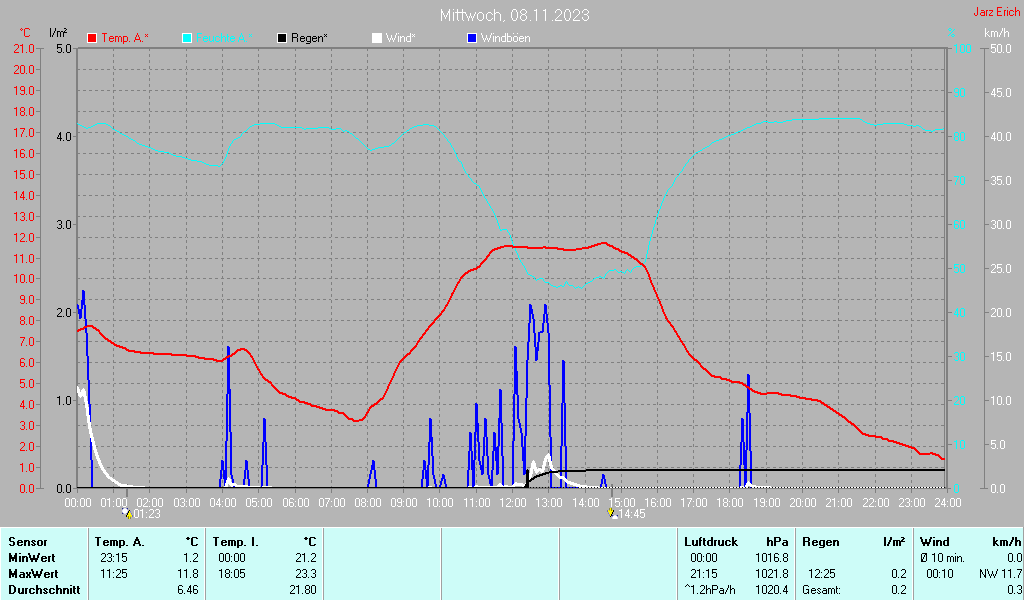
Task: Click the Durchschnitt row label
Action: point(38,589)
